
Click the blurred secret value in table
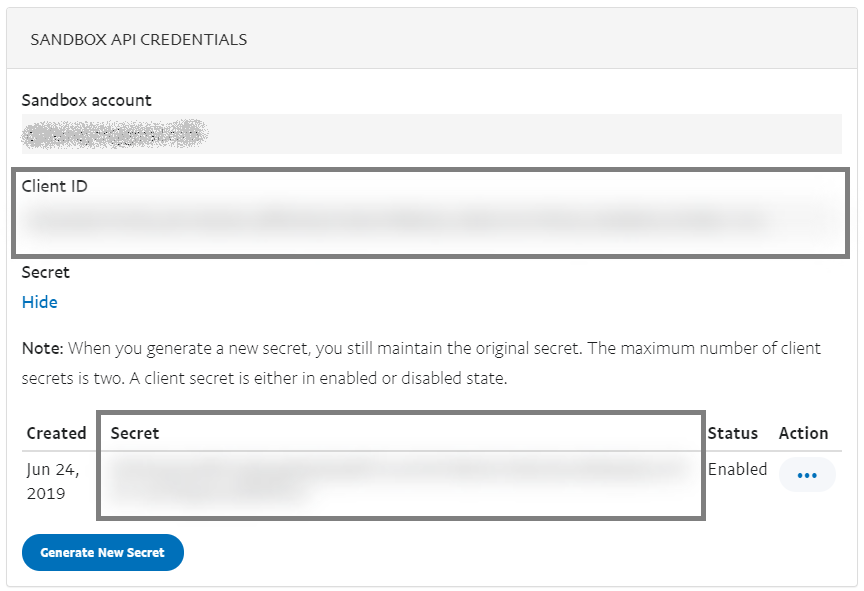point(400,475)
